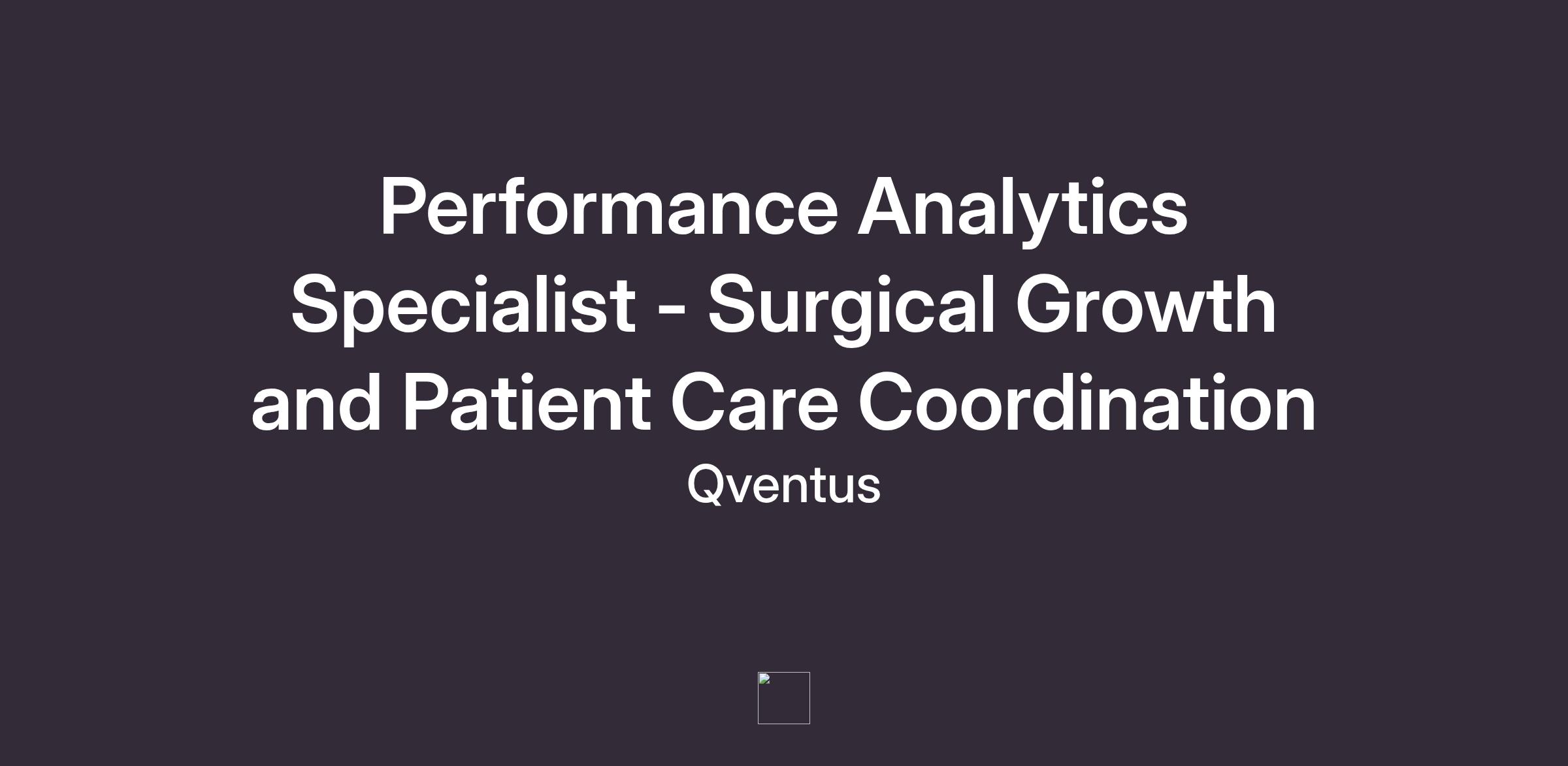Click the Qventus company name
This screenshot has width=1568, height=766.
tap(783, 485)
